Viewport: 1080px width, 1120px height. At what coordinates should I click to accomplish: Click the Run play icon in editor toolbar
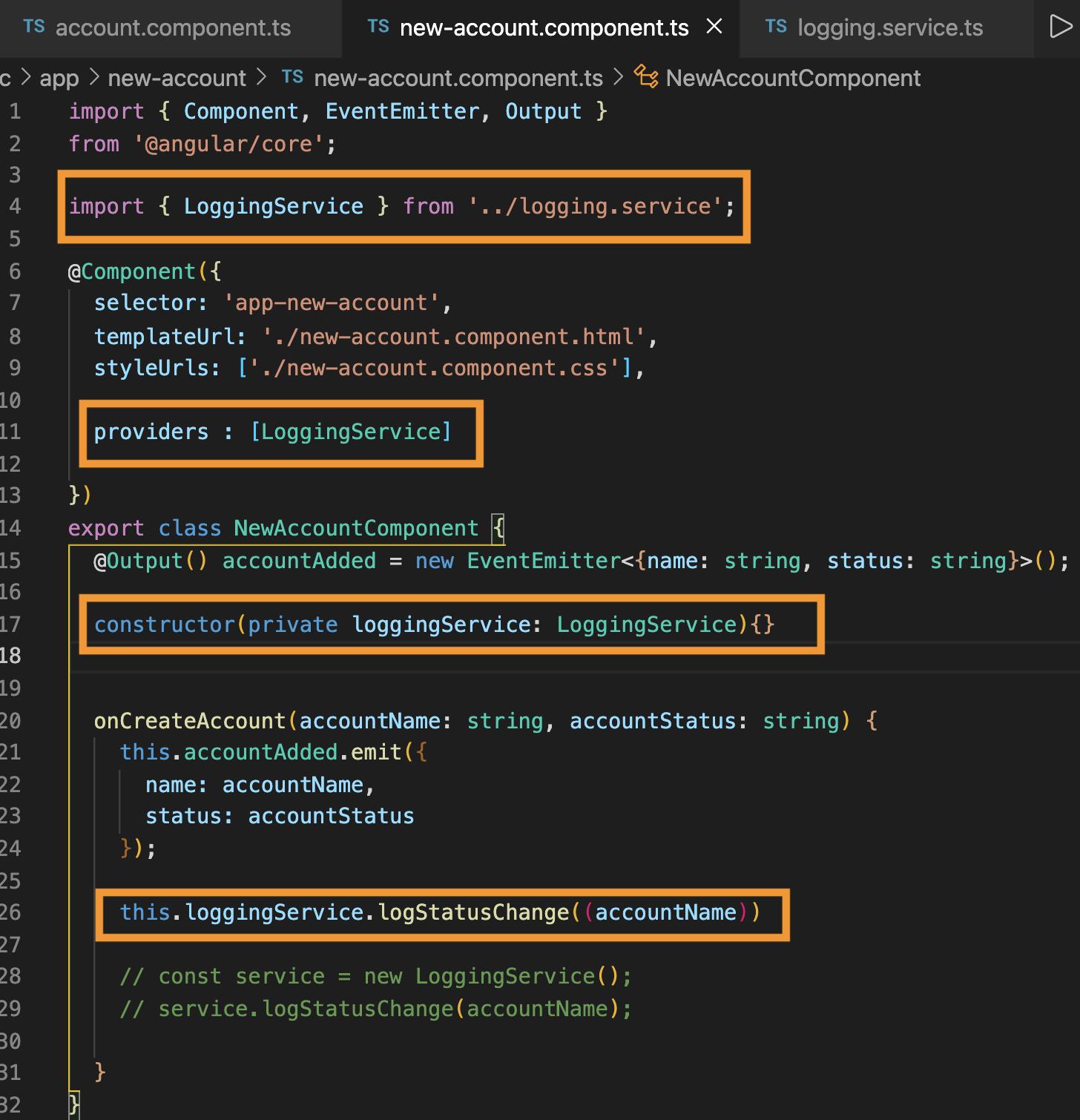(x=1061, y=27)
